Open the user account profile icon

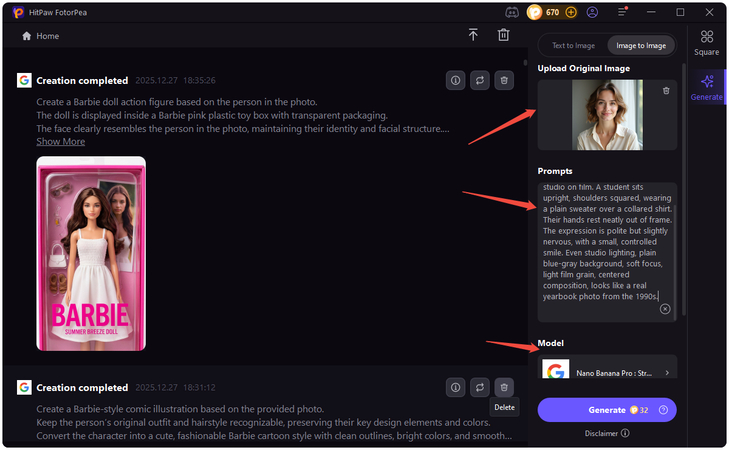(x=592, y=13)
